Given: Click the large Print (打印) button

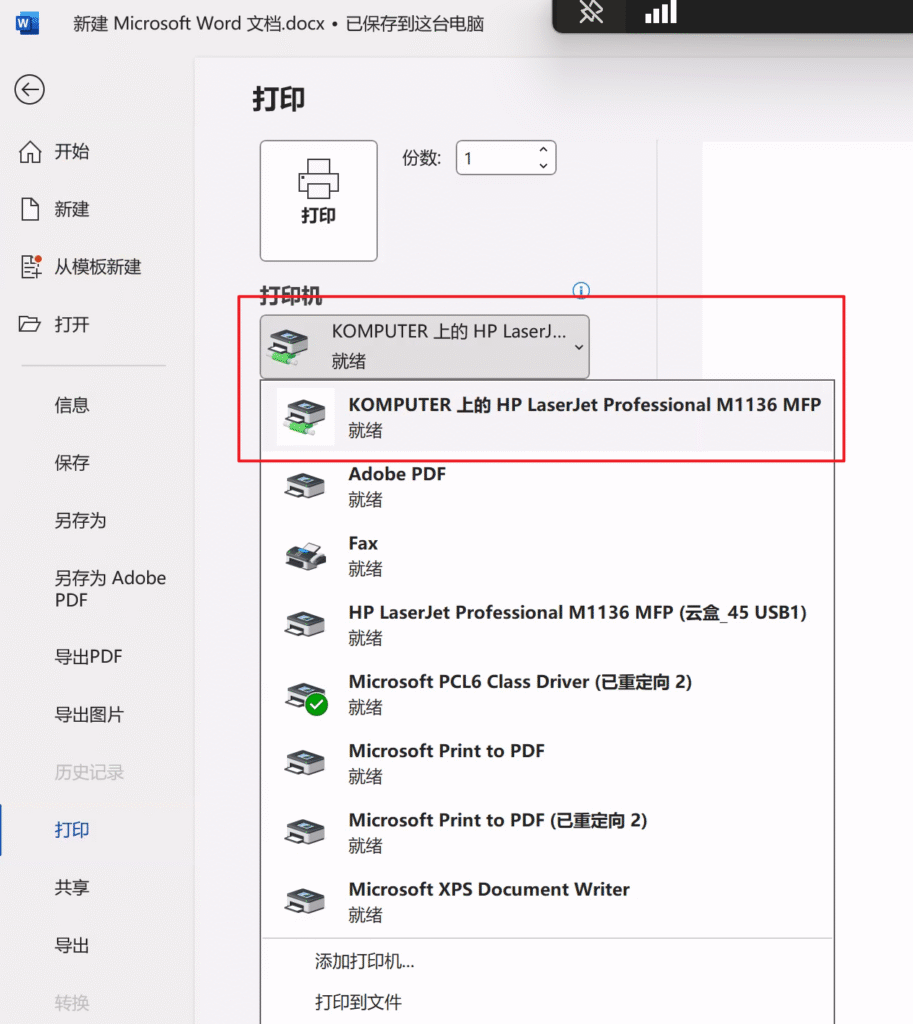Looking at the screenshot, I should (318, 200).
